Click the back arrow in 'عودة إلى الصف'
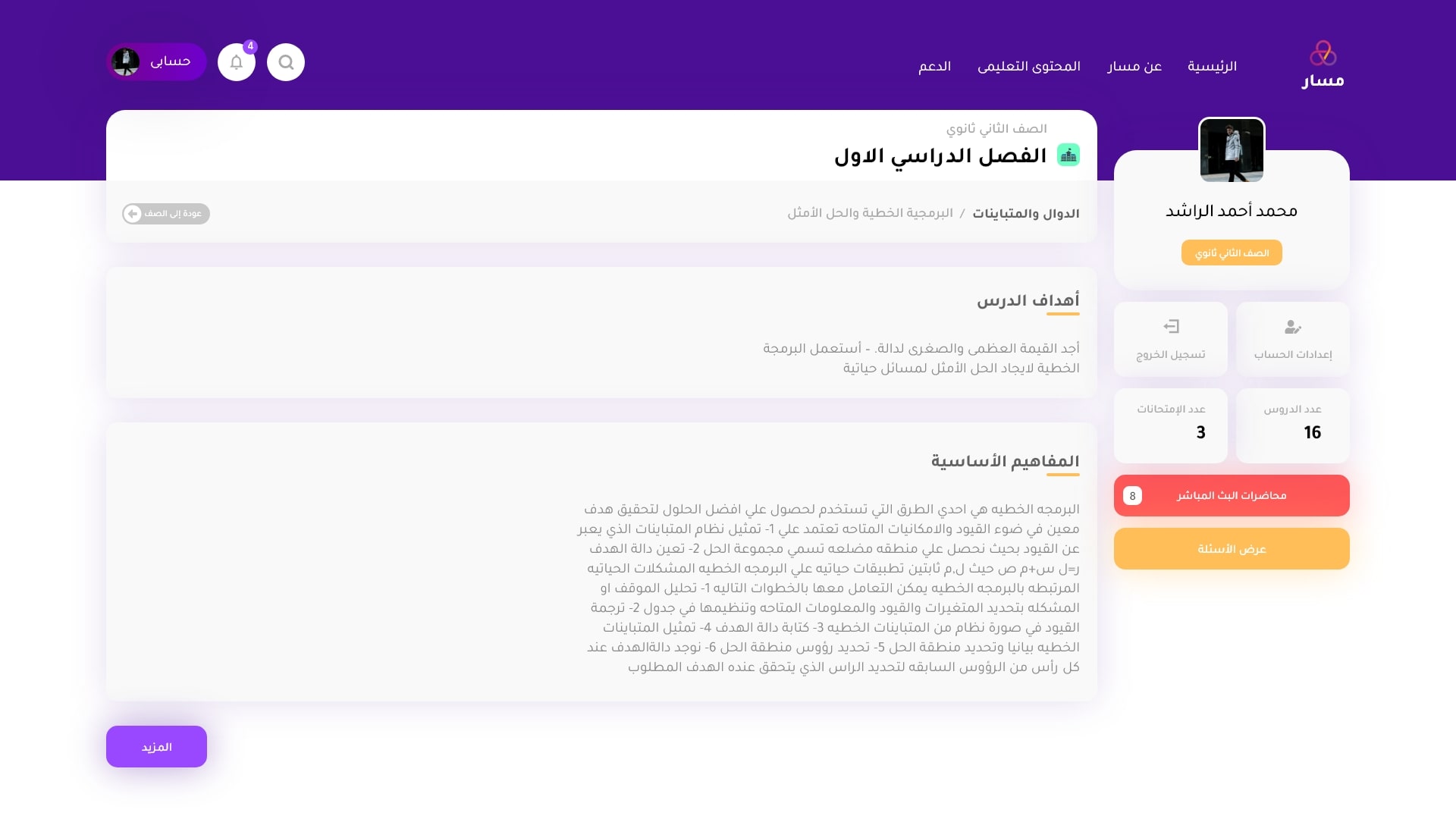Viewport: 1456px width, 819px height. pos(133,214)
